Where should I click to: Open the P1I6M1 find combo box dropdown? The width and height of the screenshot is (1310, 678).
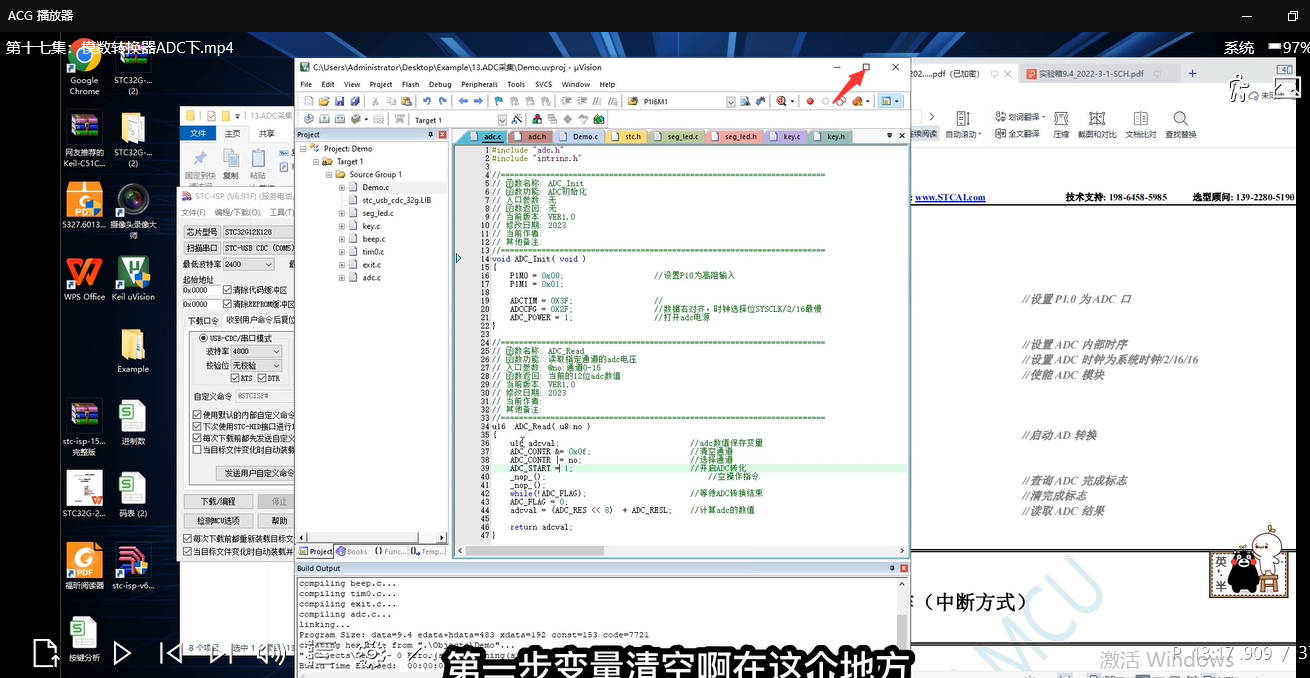731,101
